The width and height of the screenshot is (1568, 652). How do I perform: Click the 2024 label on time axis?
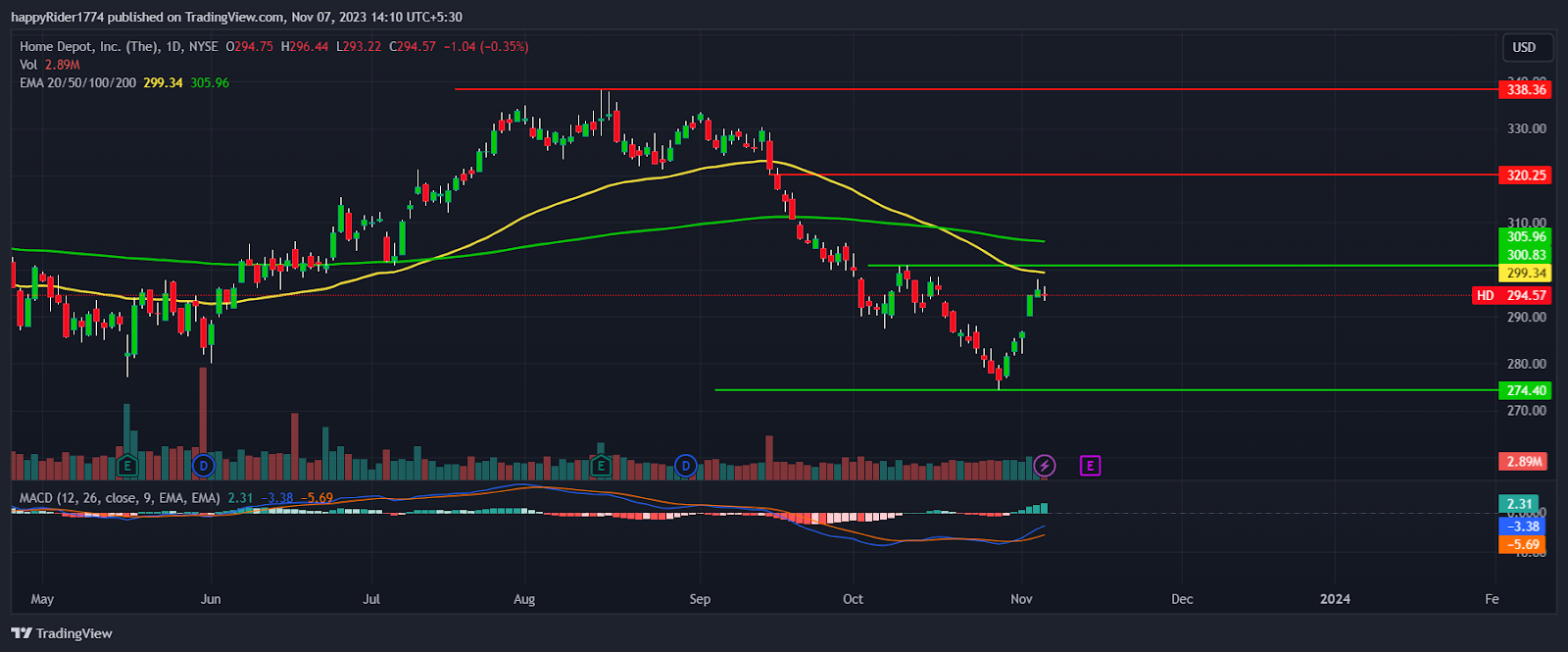[1335, 599]
